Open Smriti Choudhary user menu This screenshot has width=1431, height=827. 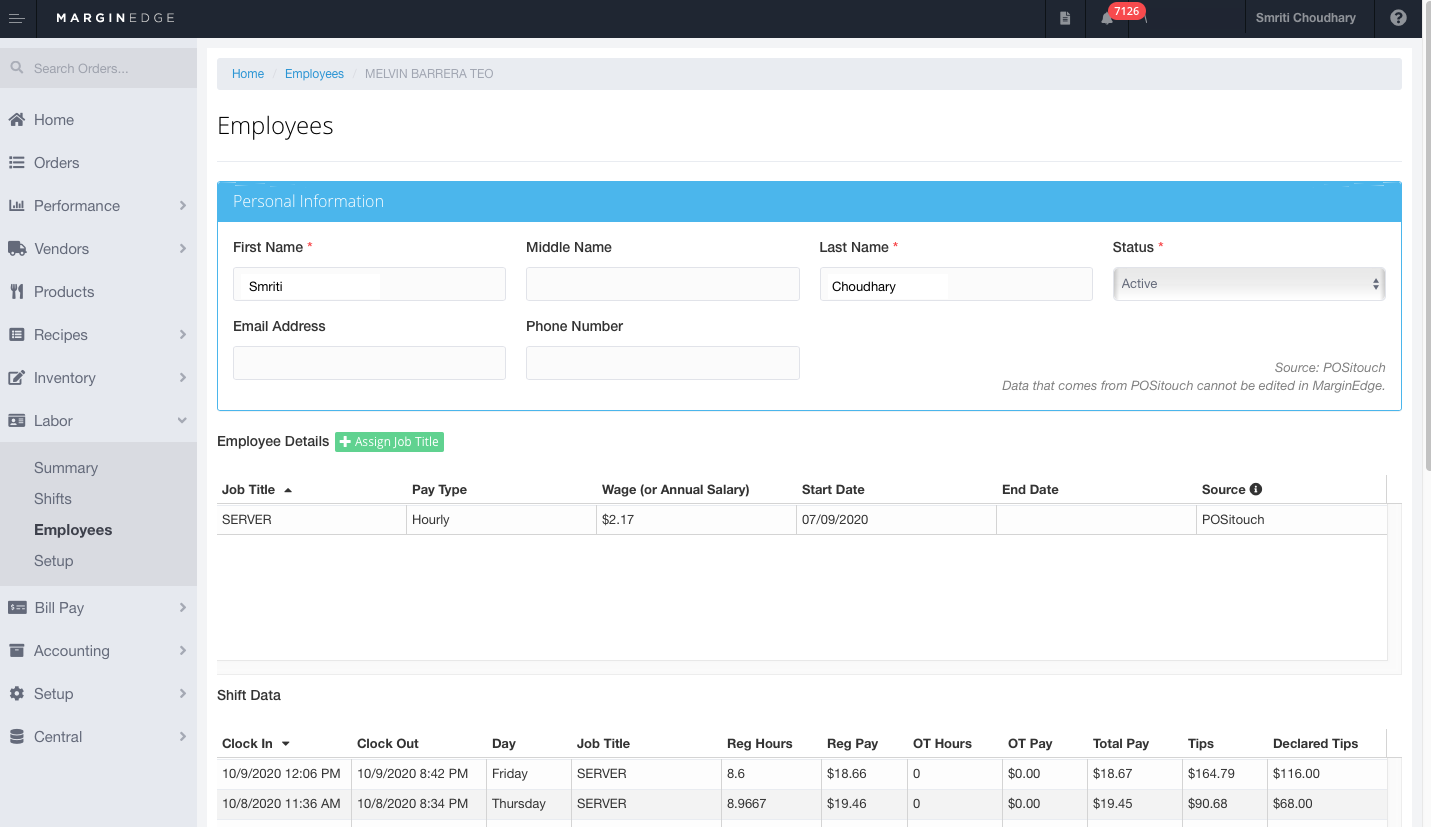1306,18
